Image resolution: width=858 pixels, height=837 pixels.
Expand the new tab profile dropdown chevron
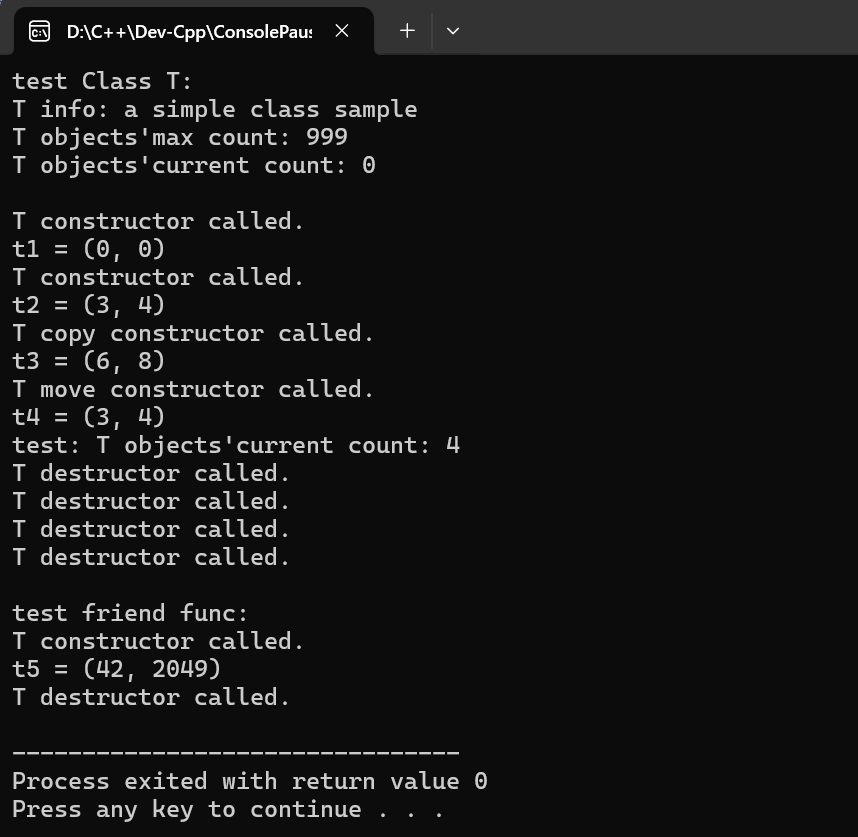pos(453,31)
